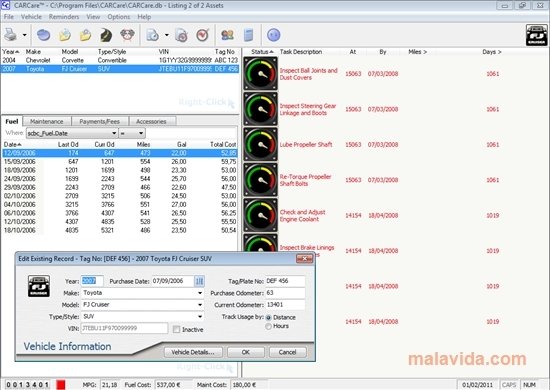Click the blue round help icon
The width and height of the screenshot is (550, 390).
(x=274, y=35)
